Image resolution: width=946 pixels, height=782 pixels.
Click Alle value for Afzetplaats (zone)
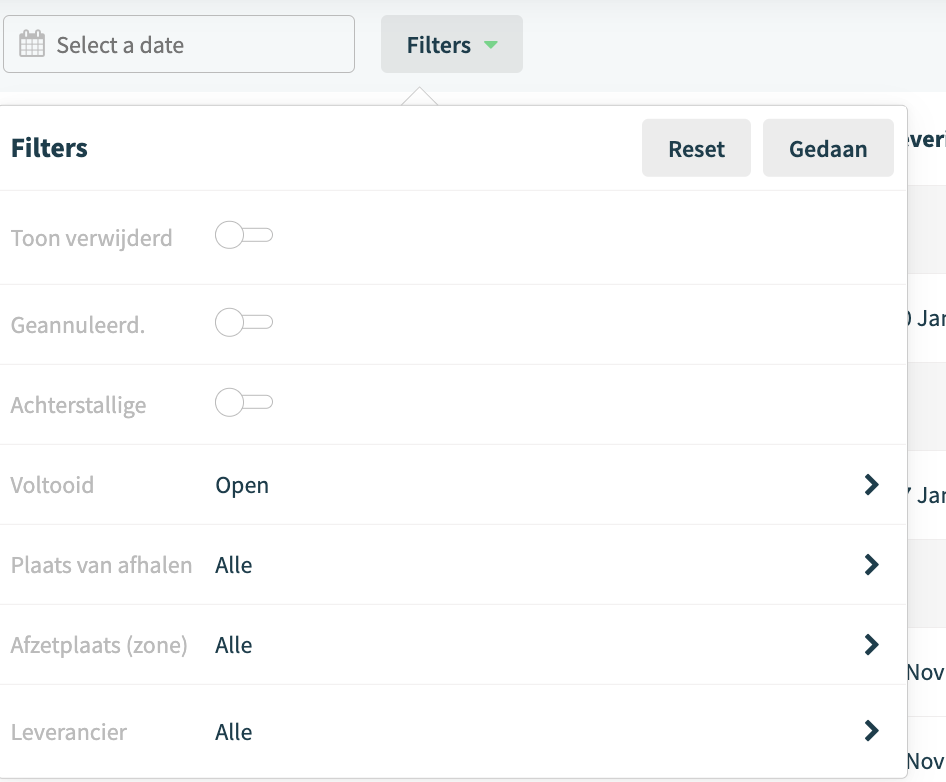[234, 645]
